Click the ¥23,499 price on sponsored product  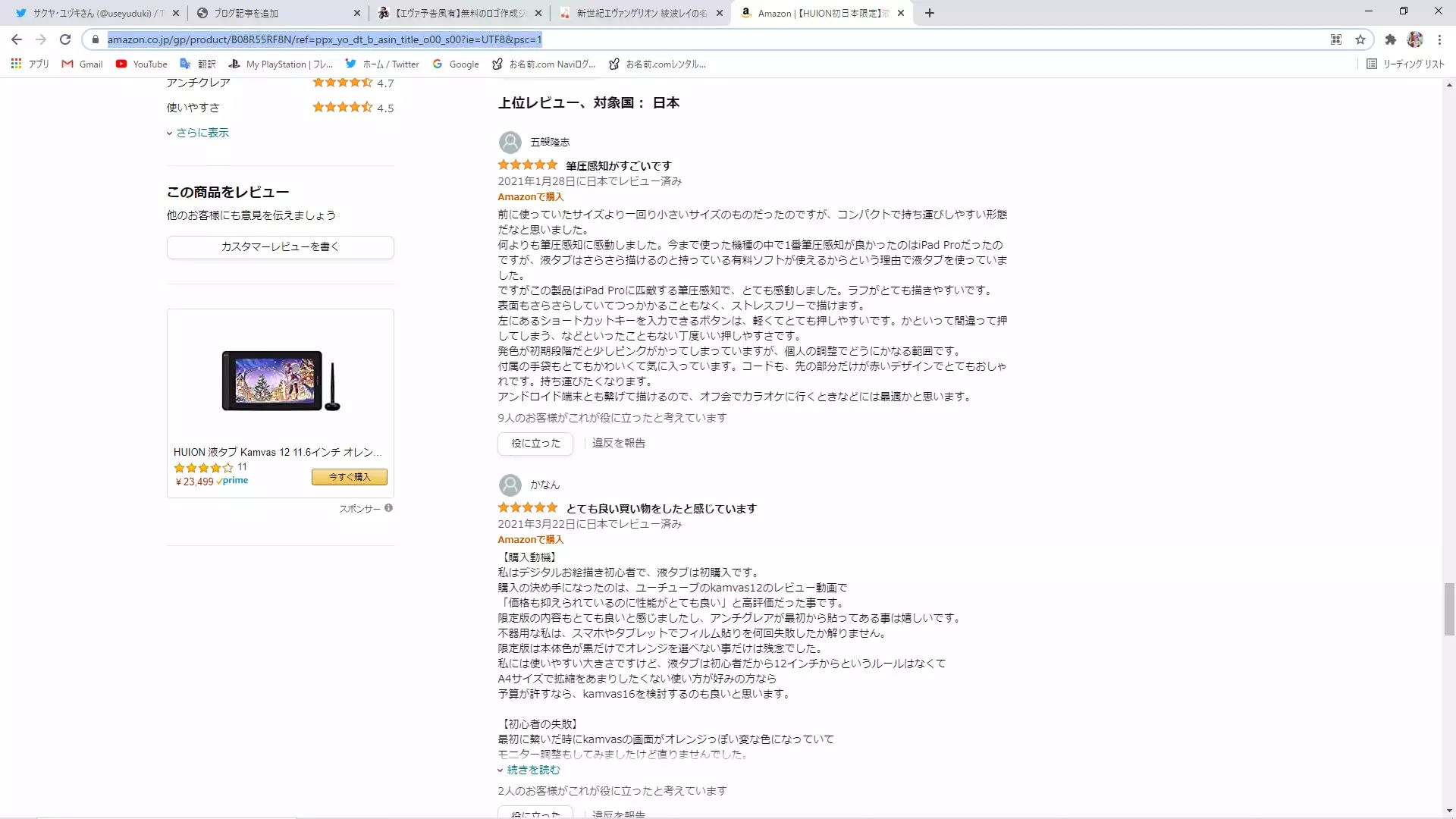195,482
